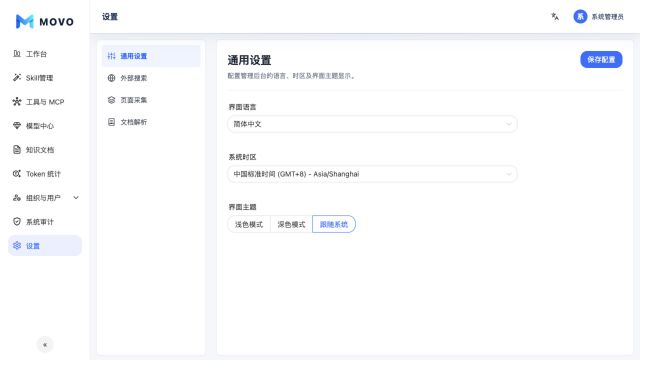
Task: Expand the 组织与用户 chevron
Action: click(x=76, y=198)
